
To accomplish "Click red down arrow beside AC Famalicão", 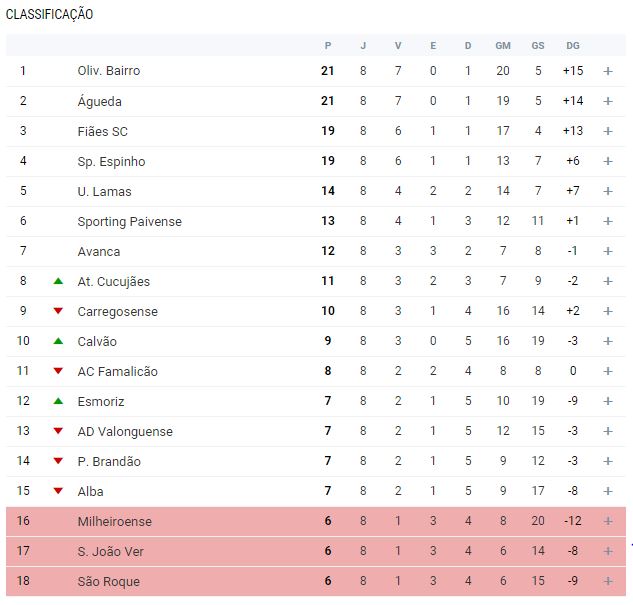I will 58,371.
